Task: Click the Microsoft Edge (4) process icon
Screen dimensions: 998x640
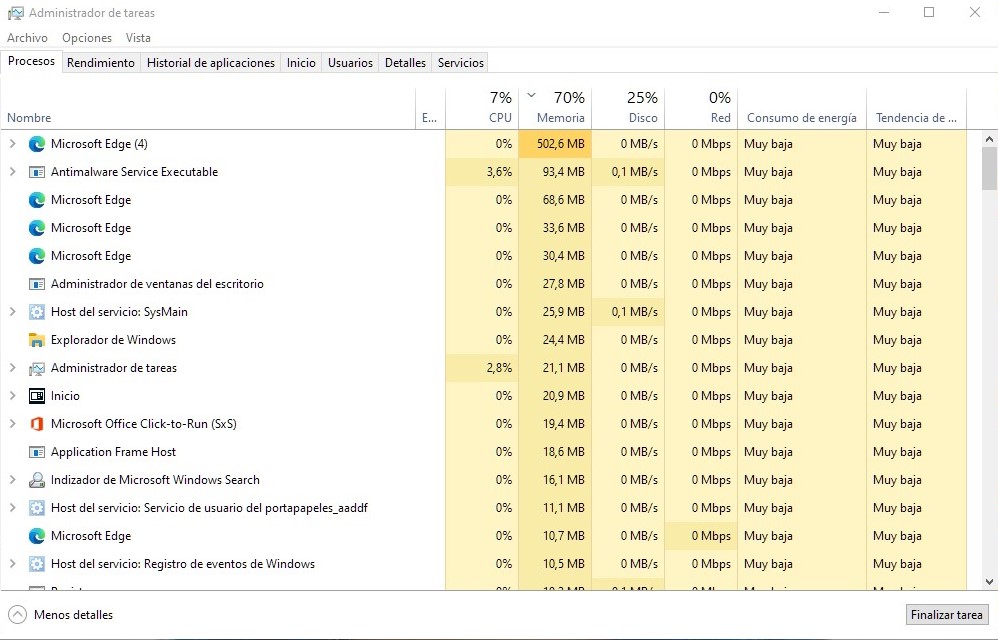Action: 37,144
